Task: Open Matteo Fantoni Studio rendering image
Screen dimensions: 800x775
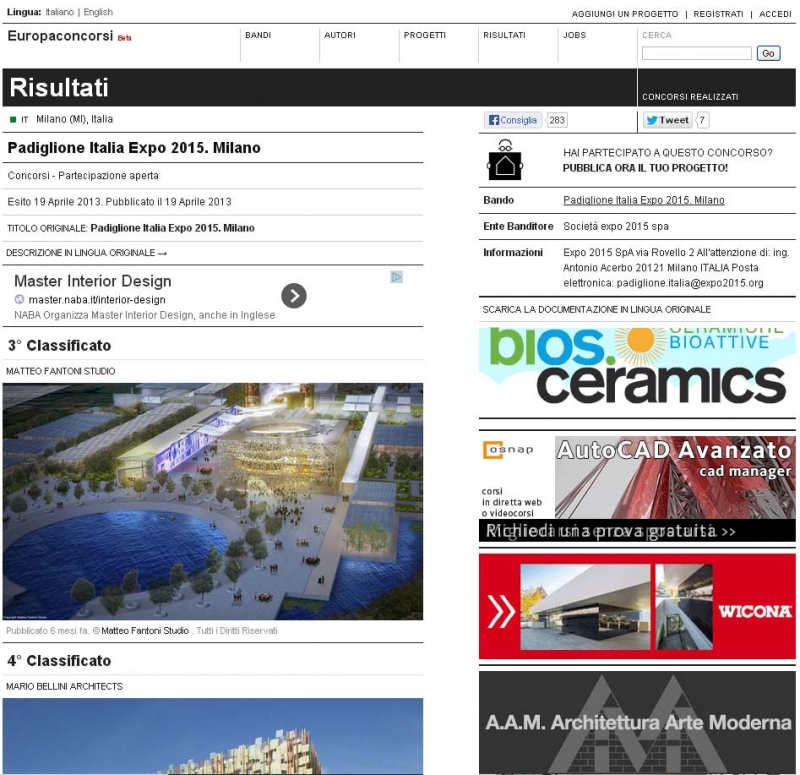Action: point(212,500)
